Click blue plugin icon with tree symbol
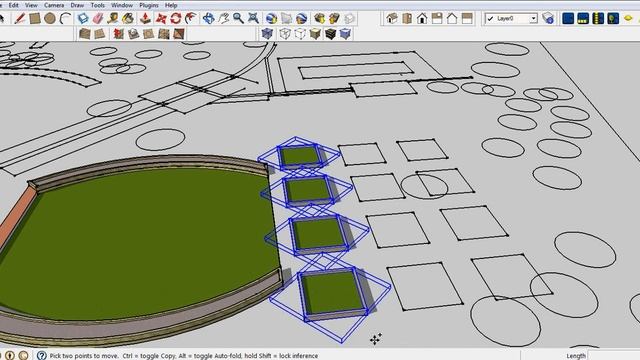Screen dimensions: 640x360 (613, 18)
